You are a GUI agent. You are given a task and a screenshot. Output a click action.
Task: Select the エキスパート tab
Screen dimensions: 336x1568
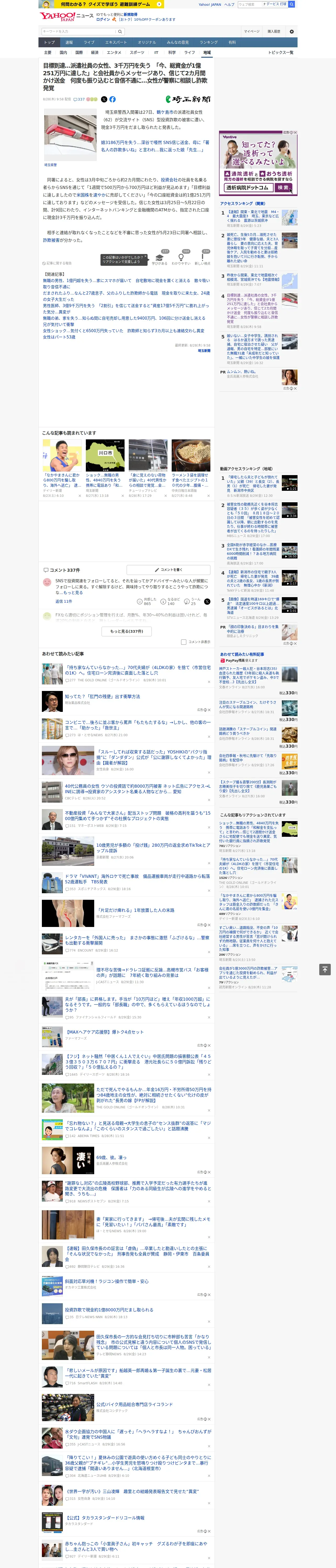[116, 43]
